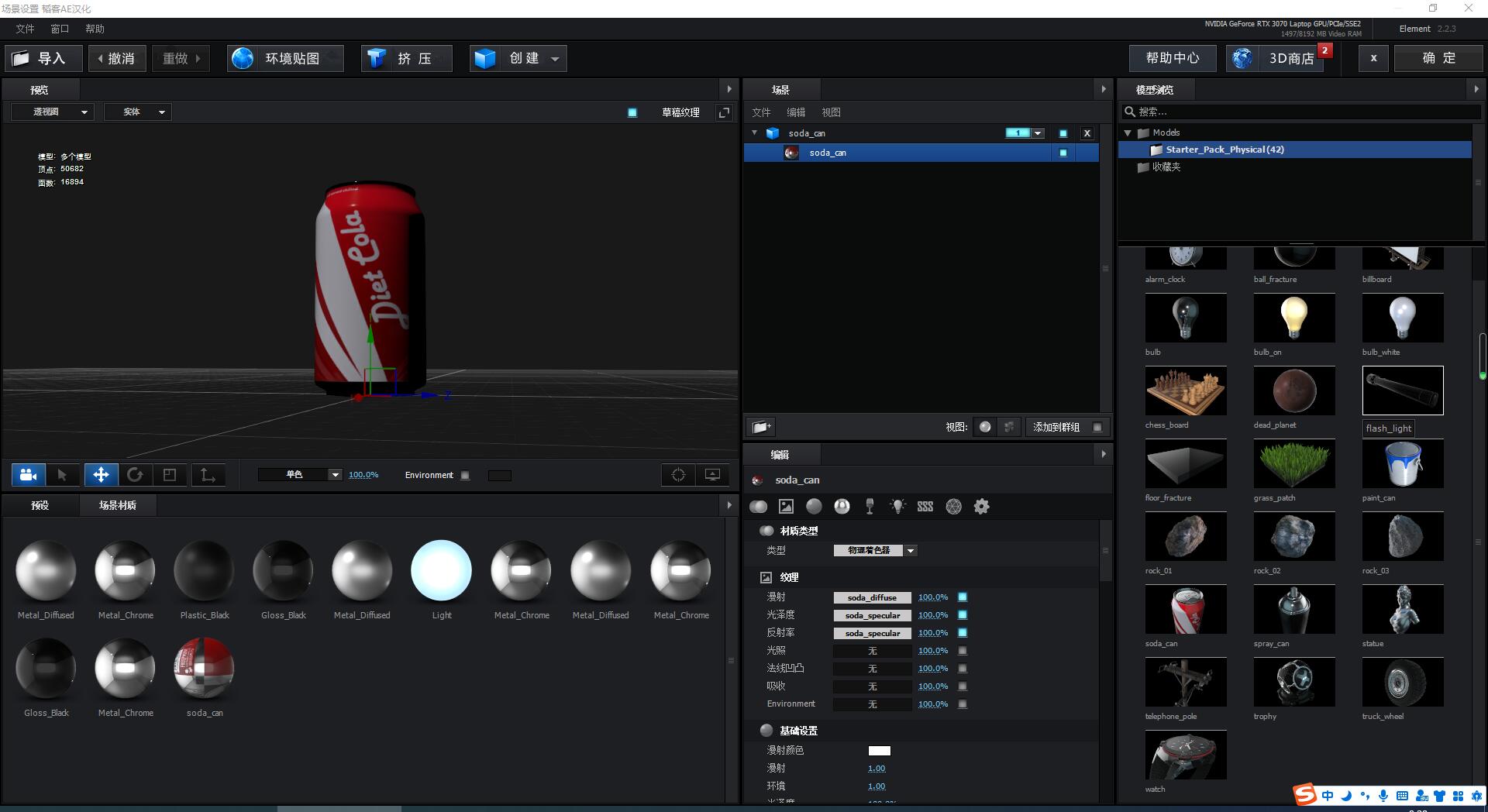Screen dimensions: 1488x812
Task: Open the textures picture tab icon
Action: click(x=786, y=507)
